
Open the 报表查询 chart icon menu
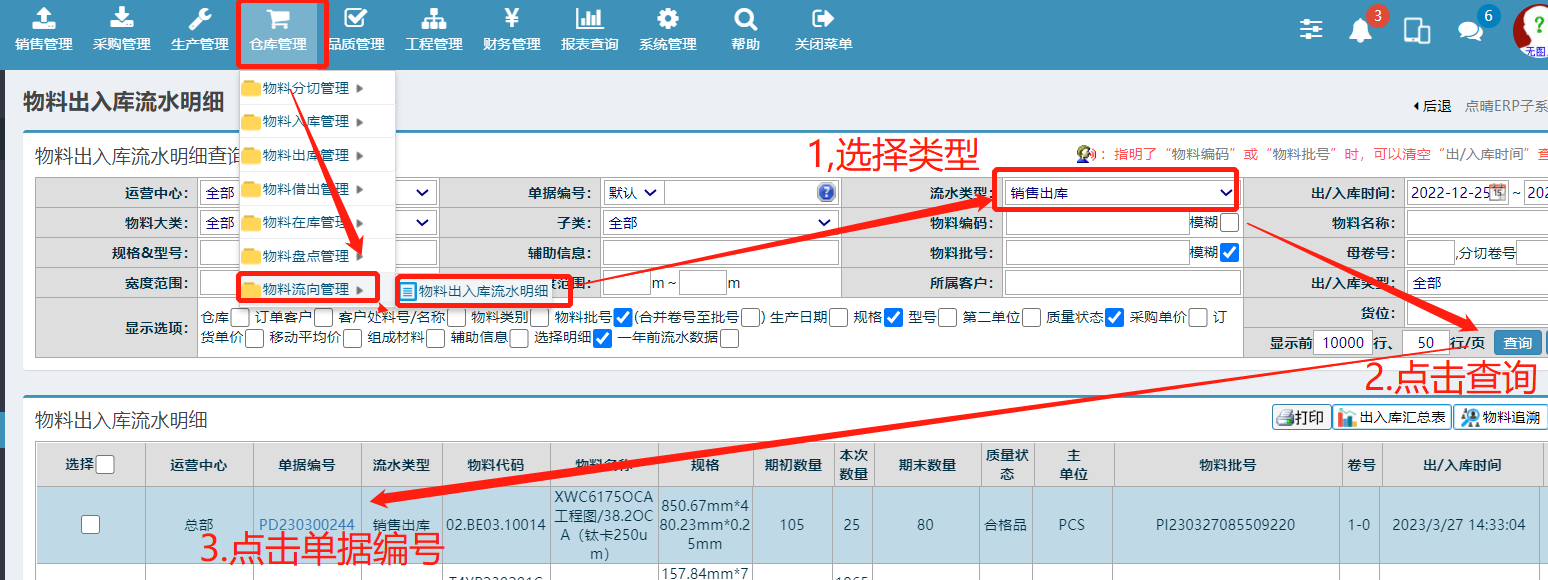pos(589,30)
